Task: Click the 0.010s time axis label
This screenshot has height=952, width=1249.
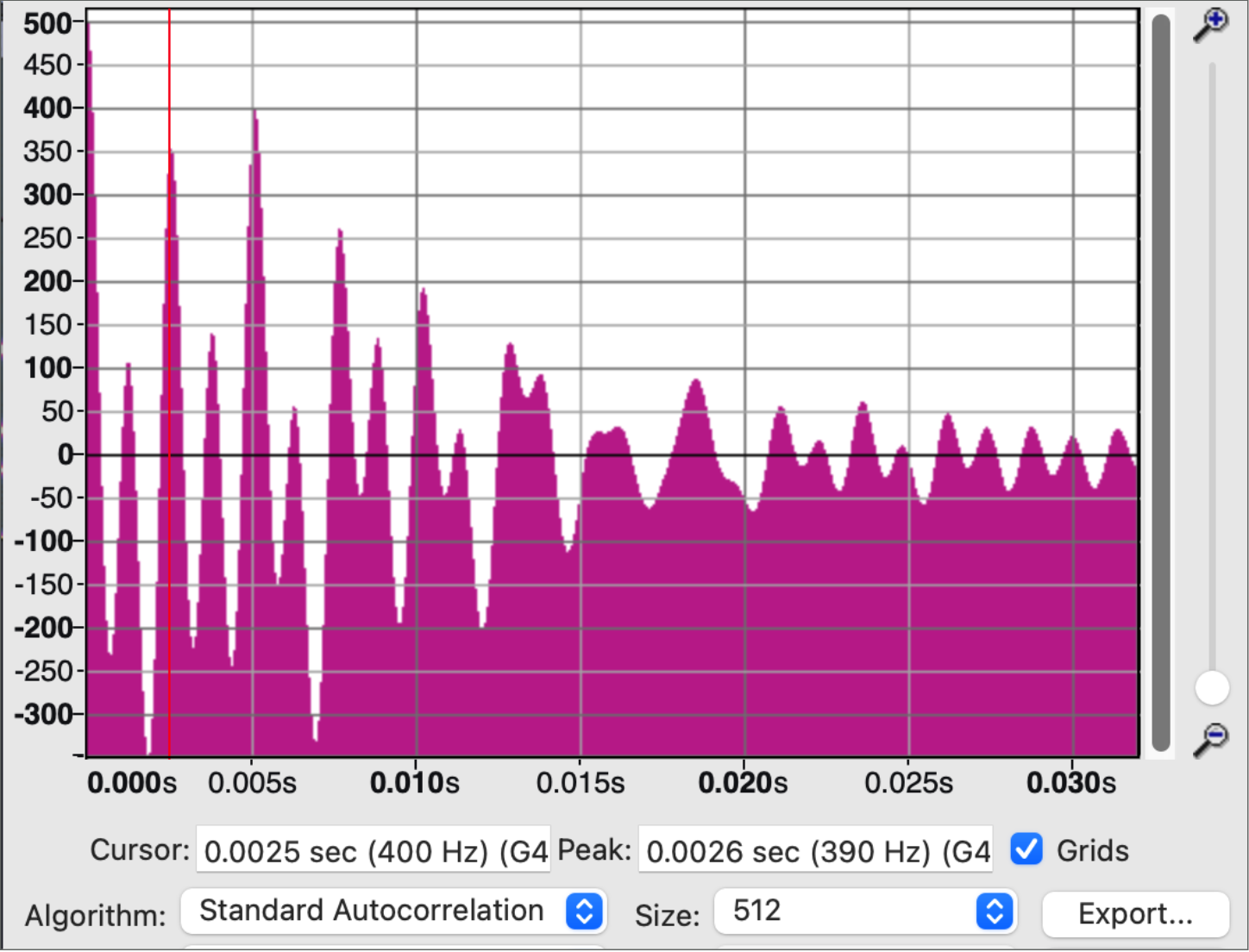Action: tap(415, 783)
